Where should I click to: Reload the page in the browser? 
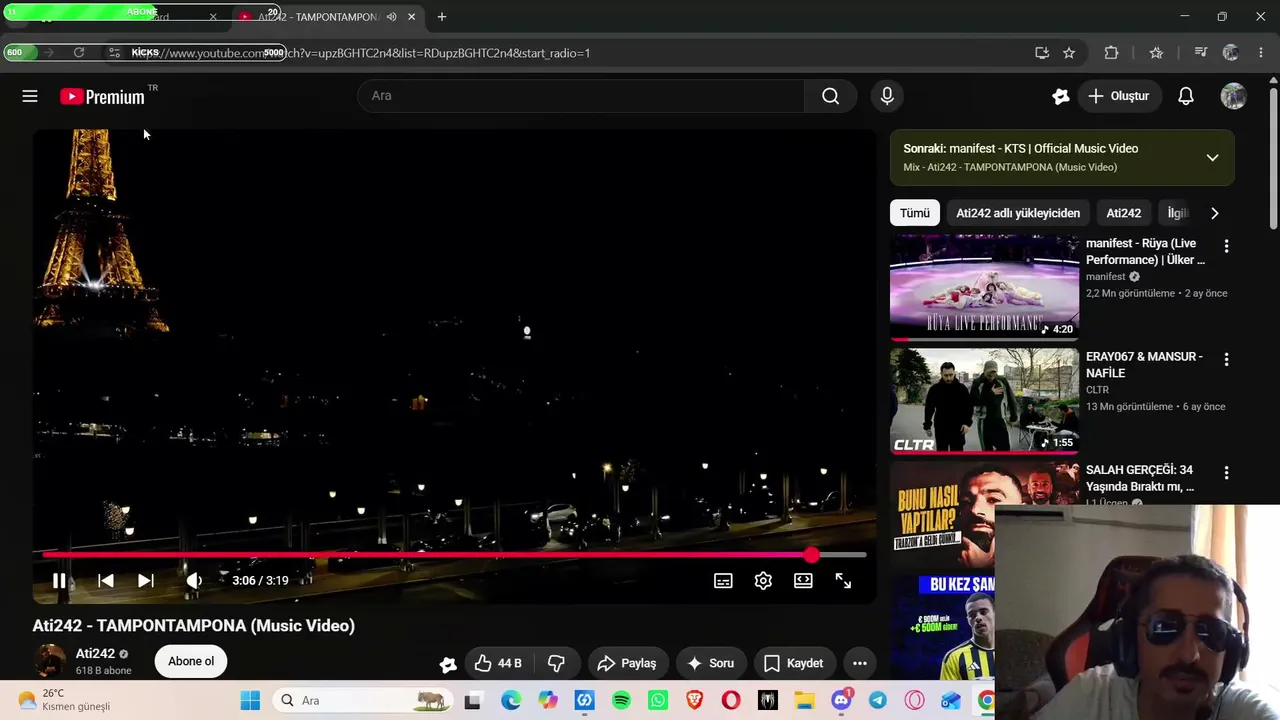point(79,52)
